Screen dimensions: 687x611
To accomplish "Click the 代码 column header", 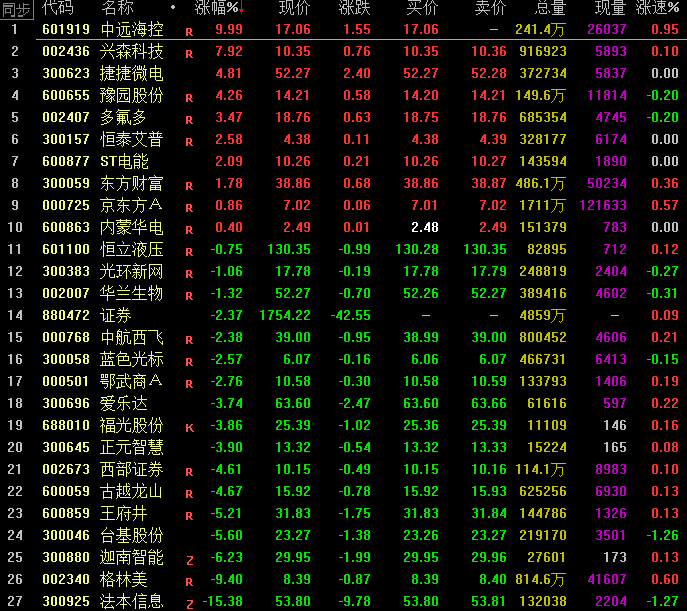I will click(58, 7).
